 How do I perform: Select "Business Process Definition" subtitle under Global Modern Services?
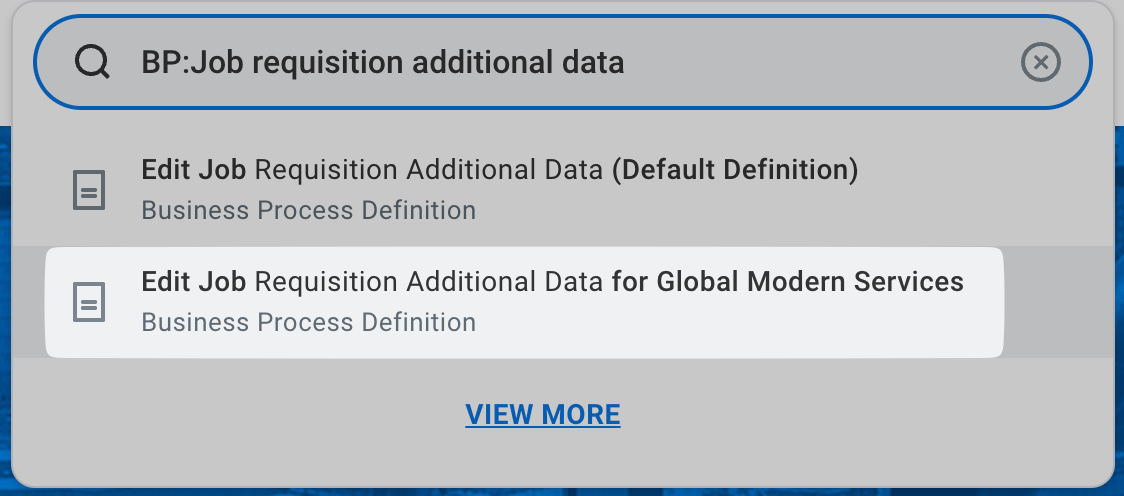308,323
